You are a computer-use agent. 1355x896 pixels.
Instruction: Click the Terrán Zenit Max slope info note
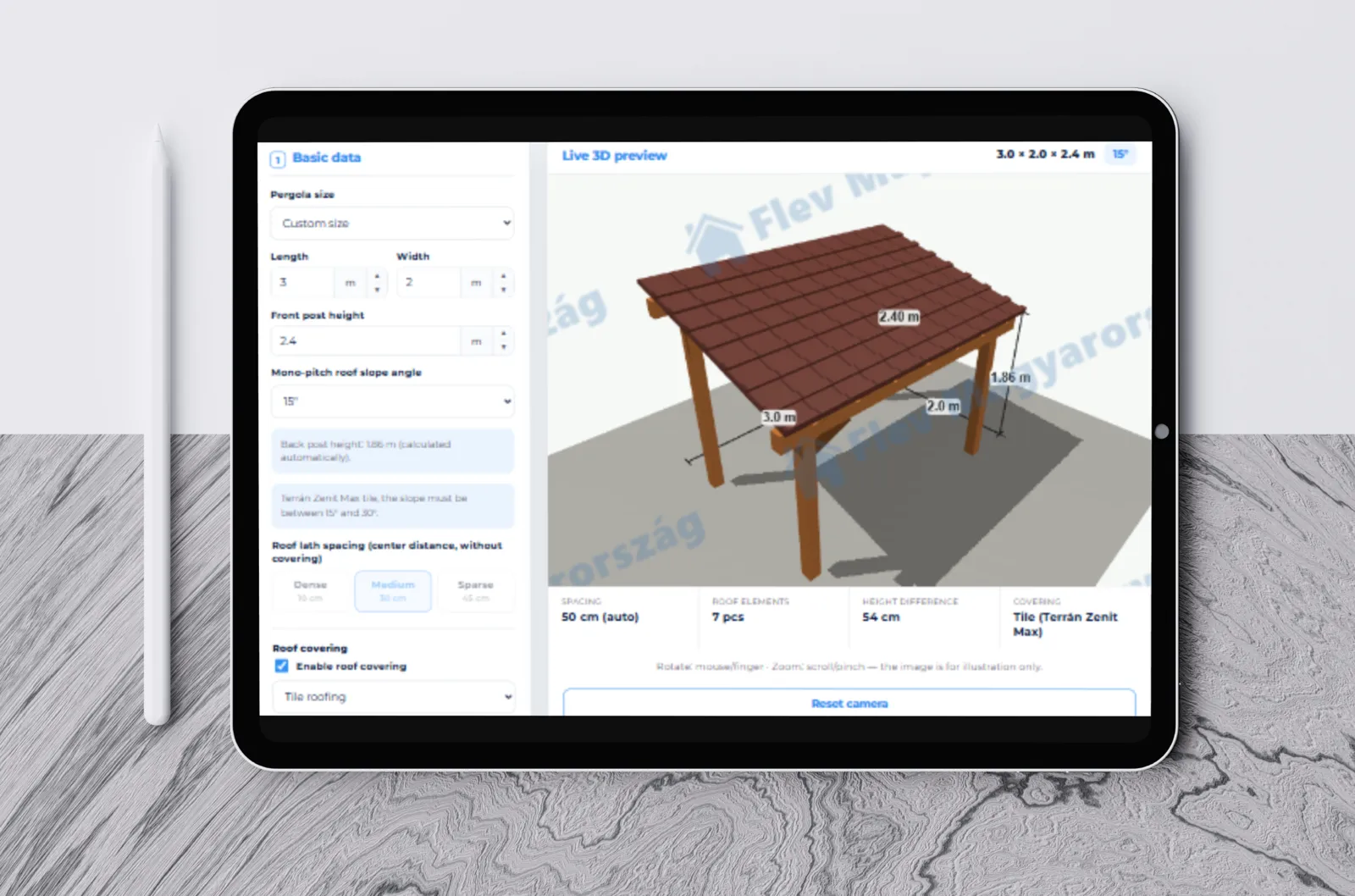click(393, 506)
